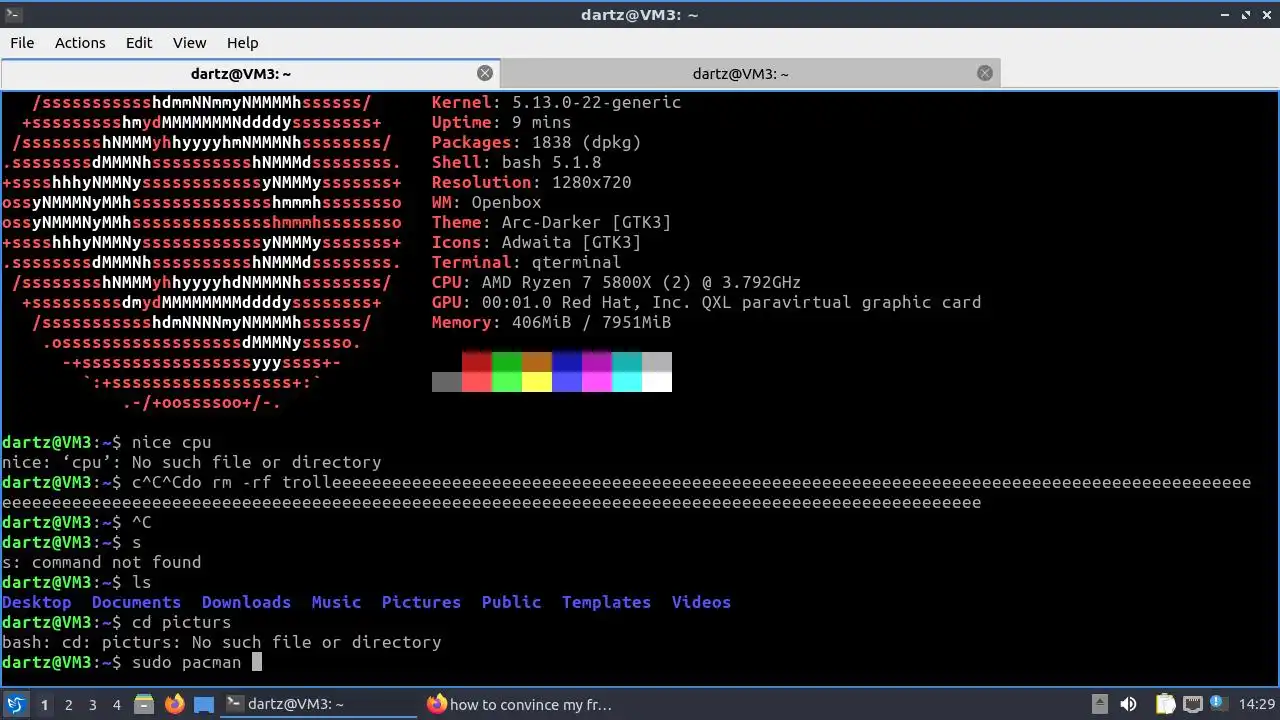This screenshot has height=720, width=1280.
Task: Click the 'Music' directory name
Action: 336,602
